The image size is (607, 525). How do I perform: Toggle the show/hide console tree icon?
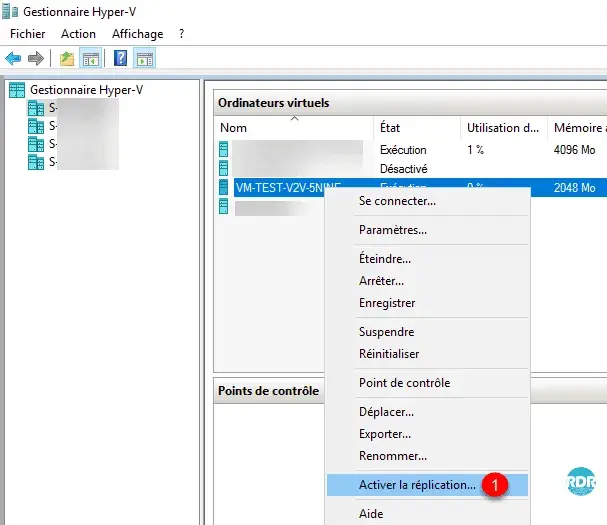(x=90, y=58)
